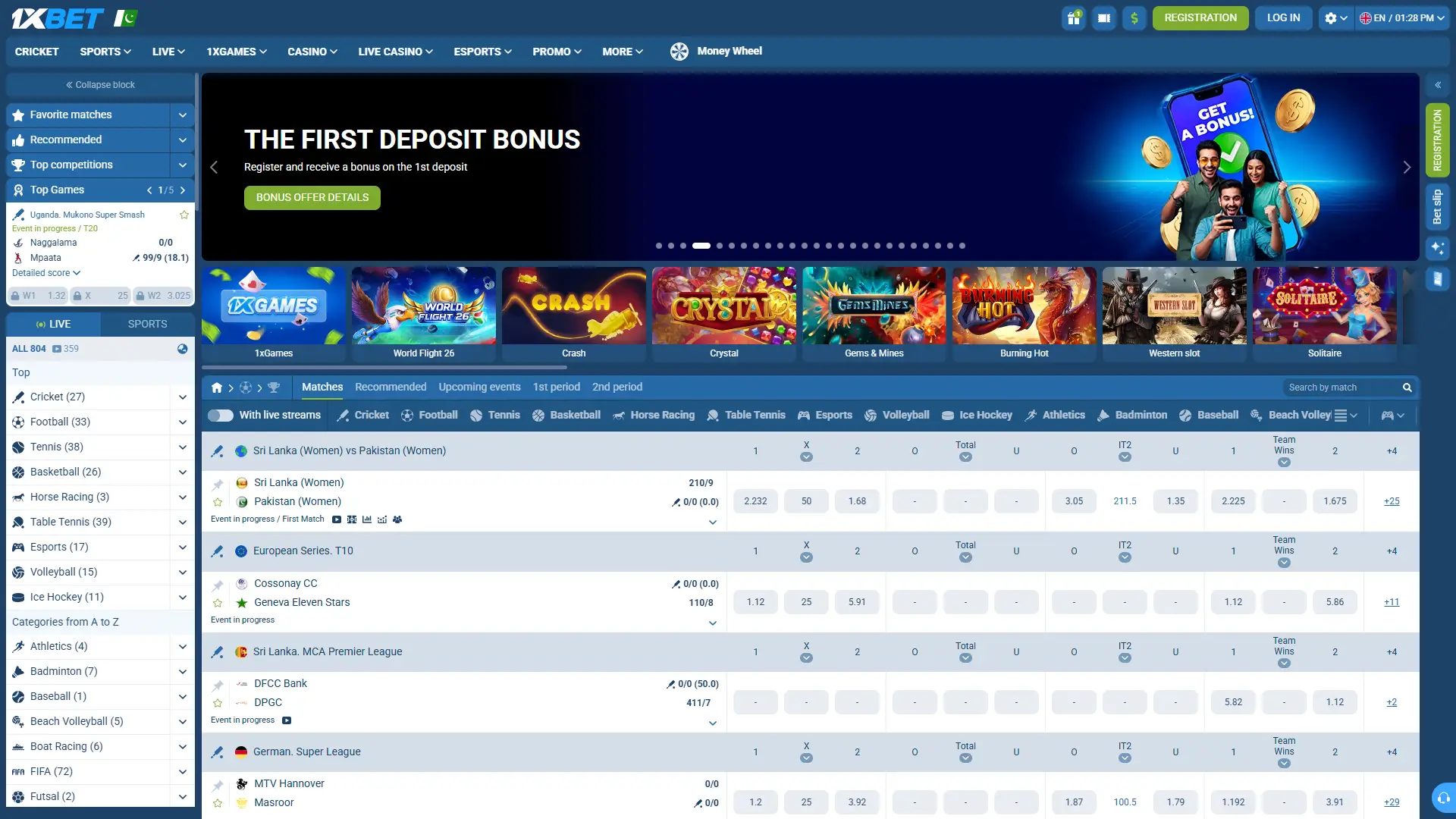Pin the MTV Hannover match
This screenshot has width=1456, height=819.
click(x=218, y=786)
